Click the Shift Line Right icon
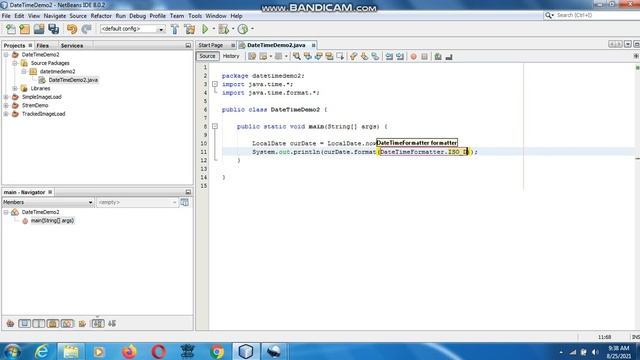The image size is (640, 360). pos(400,57)
